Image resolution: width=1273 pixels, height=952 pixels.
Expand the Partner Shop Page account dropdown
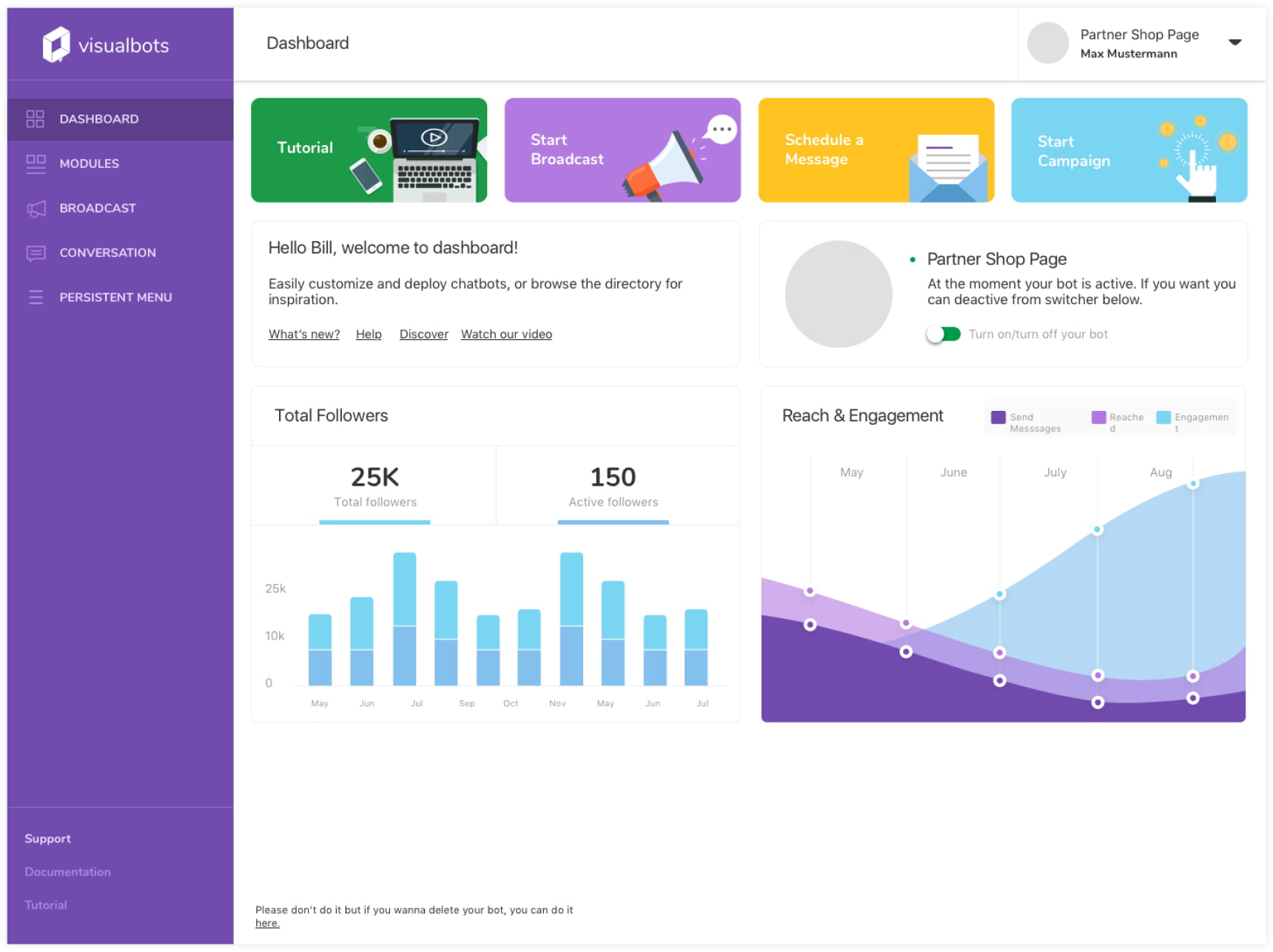coord(1235,42)
